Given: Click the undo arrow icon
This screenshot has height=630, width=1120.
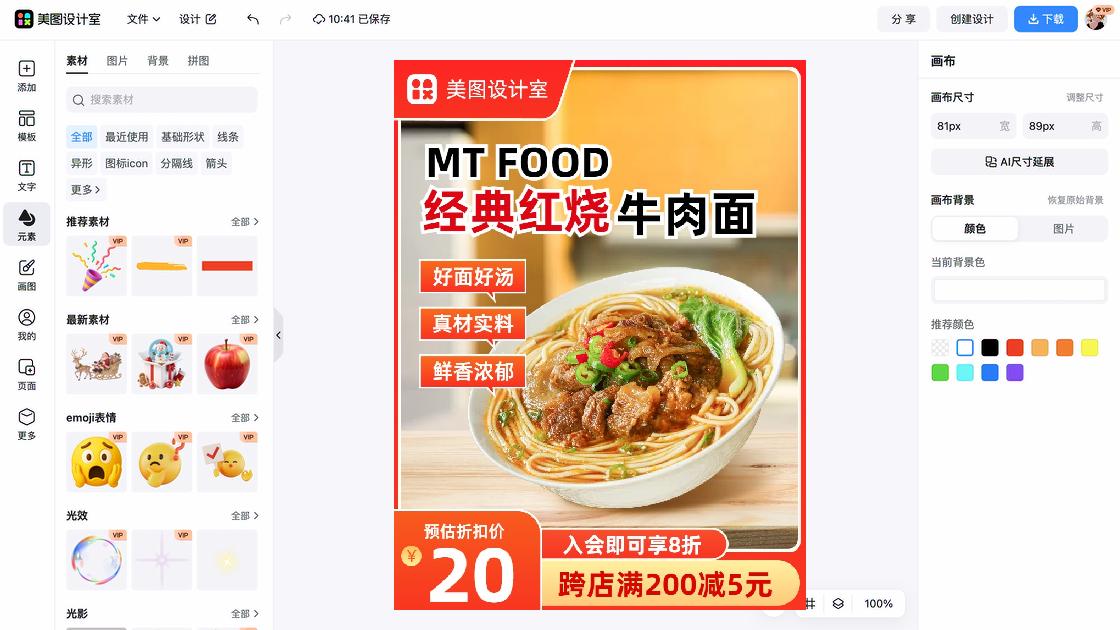Looking at the screenshot, I should pos(253,19).
